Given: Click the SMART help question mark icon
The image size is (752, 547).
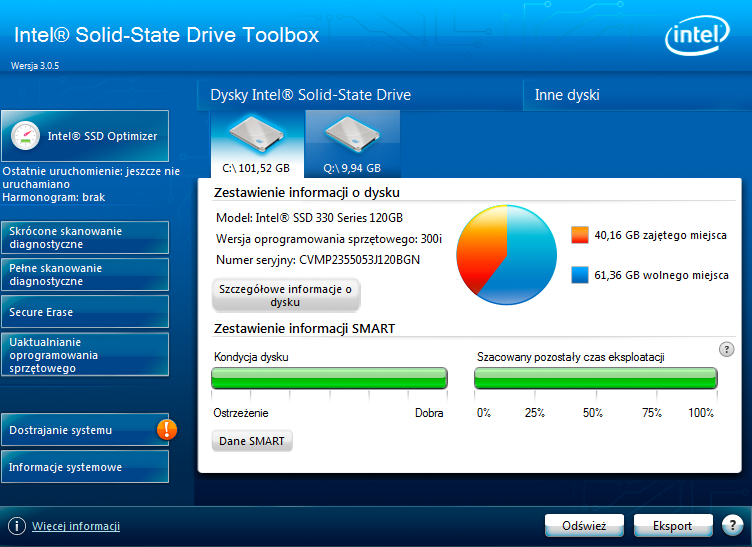Looking at the screenshot, I should pyautogui.click(x=727, y=349).
